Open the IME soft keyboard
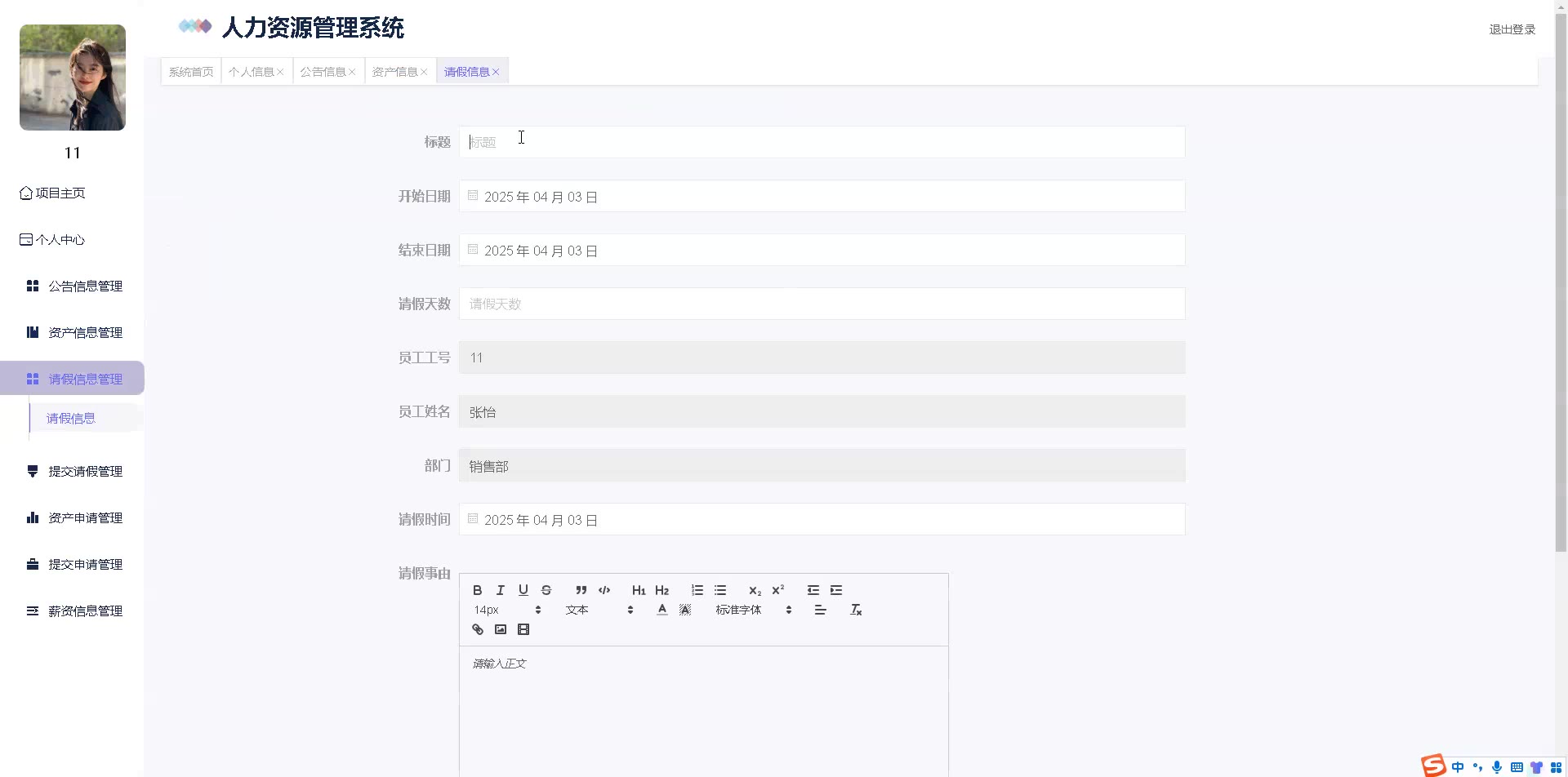 [1517, 767]
